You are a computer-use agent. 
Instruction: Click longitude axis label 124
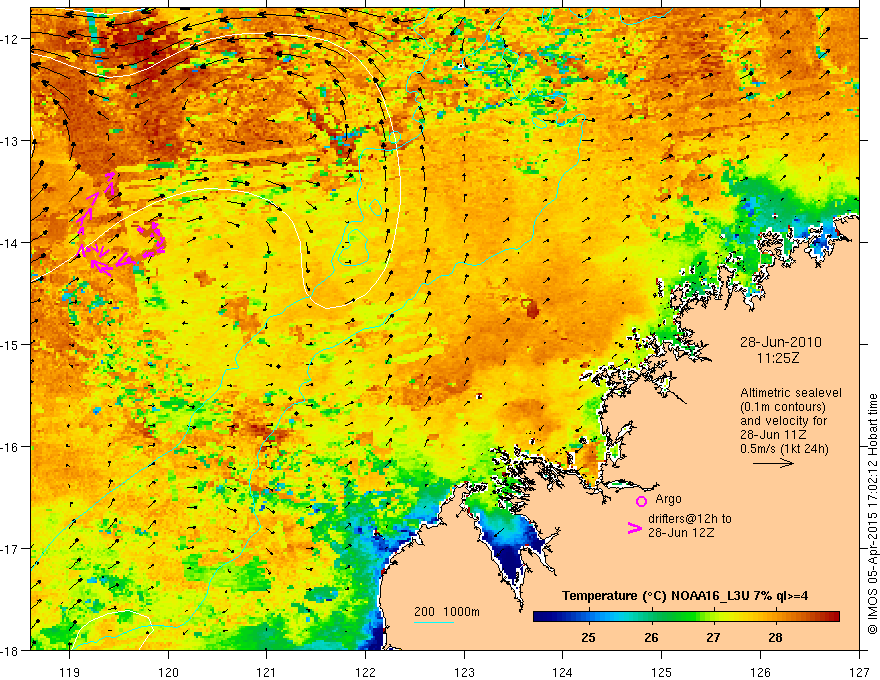(563, 672)
